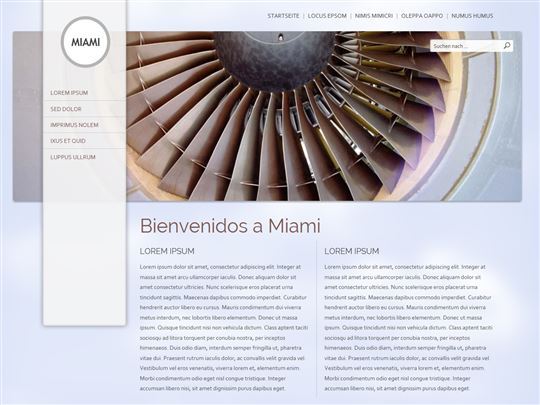Viewport: 540px width, 405px height.
Task: Click the right column LOREM IPSUM heading
Action: coord(352,251)
